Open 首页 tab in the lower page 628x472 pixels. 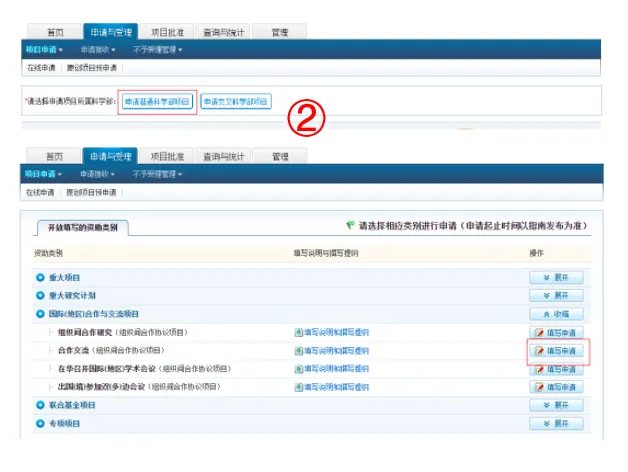tap(54, 156)
